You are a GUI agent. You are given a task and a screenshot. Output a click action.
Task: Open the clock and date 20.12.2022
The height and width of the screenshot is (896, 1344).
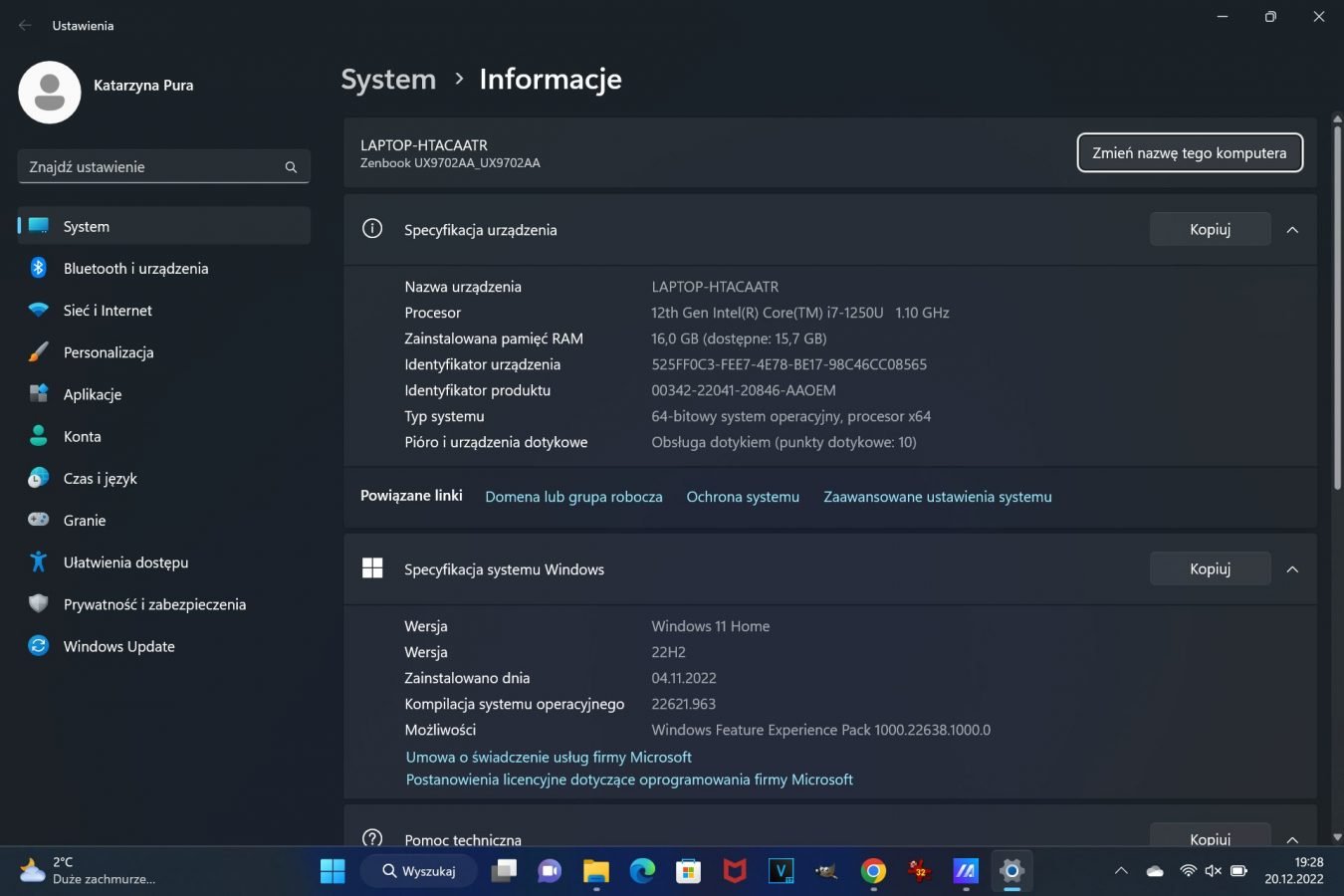[x=1294, y=871]
